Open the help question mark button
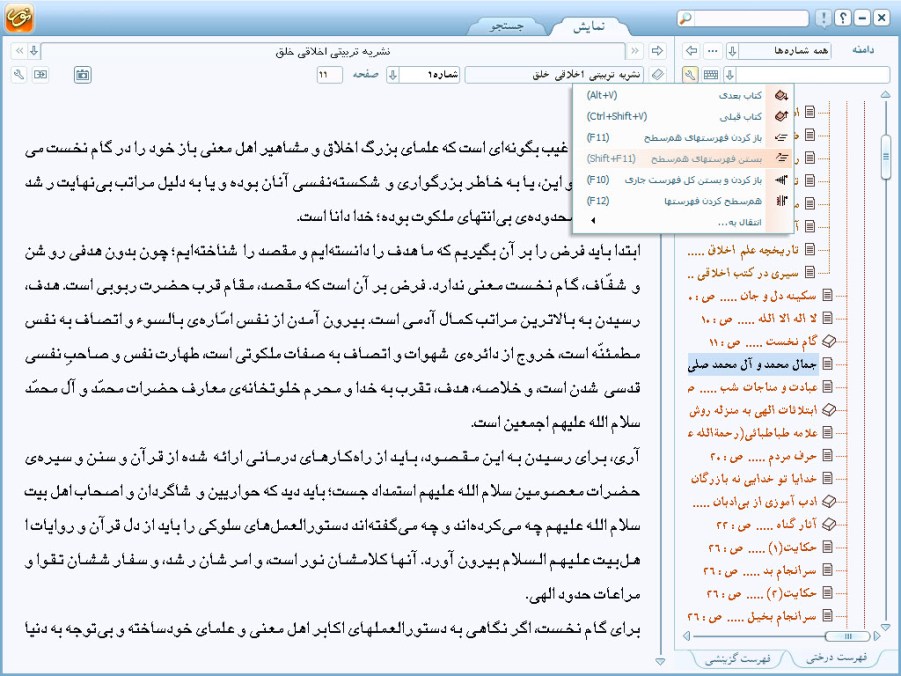The image size is (901, 676). (x=842, y=18)
